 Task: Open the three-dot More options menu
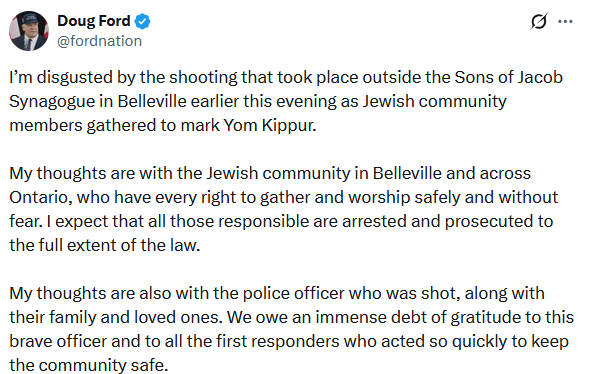pyautogui.click(x=565, y=21)
